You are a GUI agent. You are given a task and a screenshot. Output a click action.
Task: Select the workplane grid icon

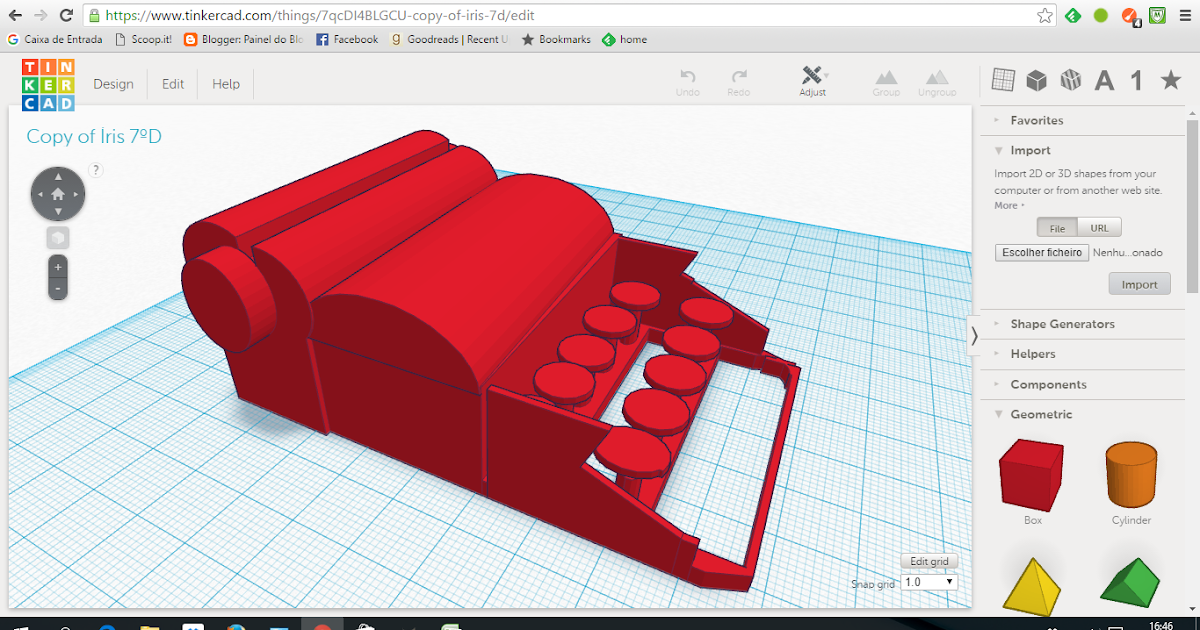1002,80
